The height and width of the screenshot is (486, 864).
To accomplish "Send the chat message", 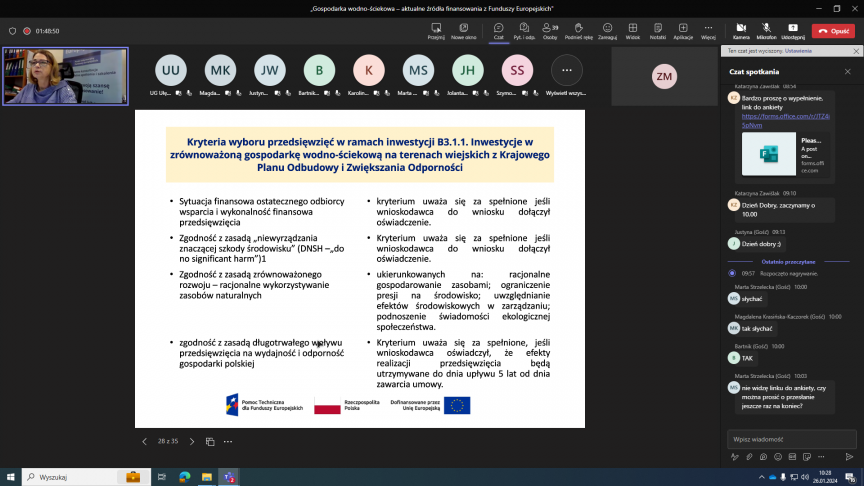I will [x=849, y=457].
